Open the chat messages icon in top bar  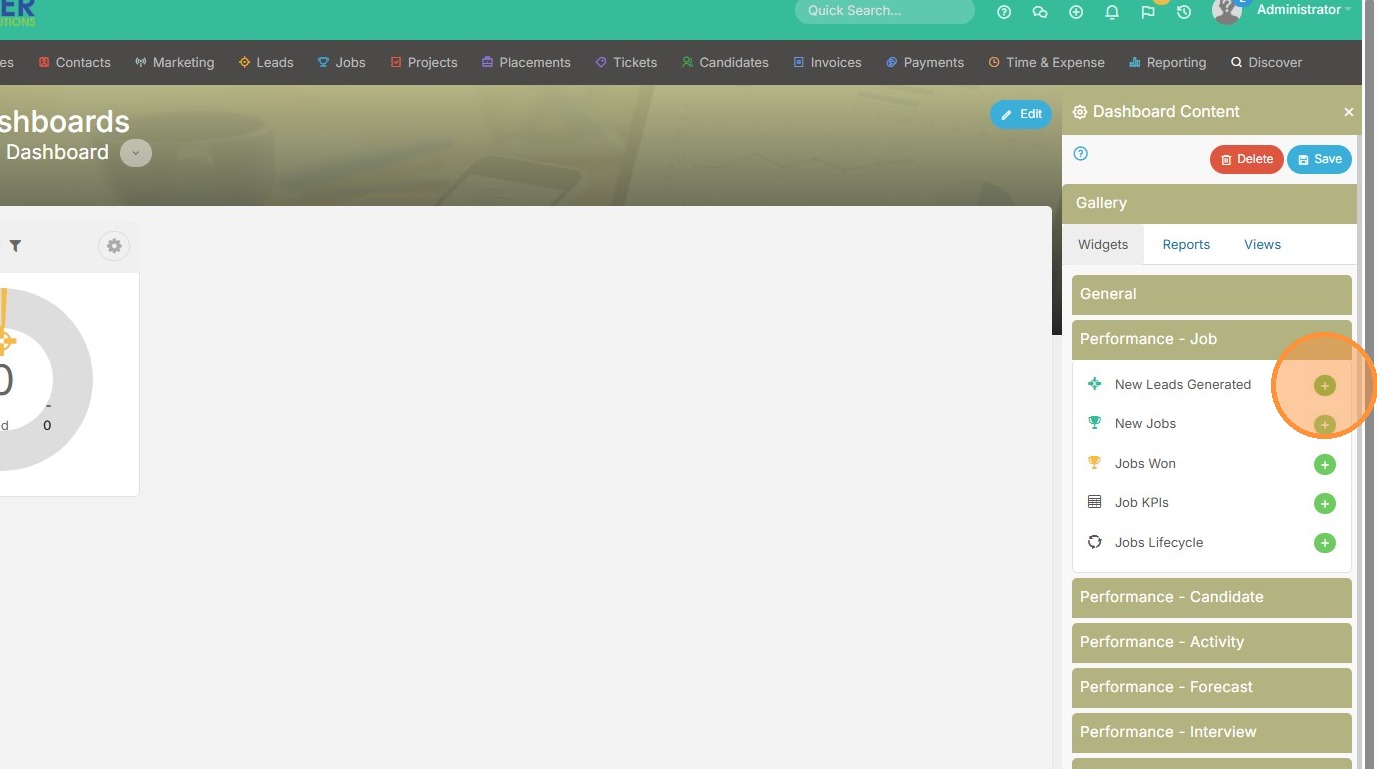coord(1040,12)
